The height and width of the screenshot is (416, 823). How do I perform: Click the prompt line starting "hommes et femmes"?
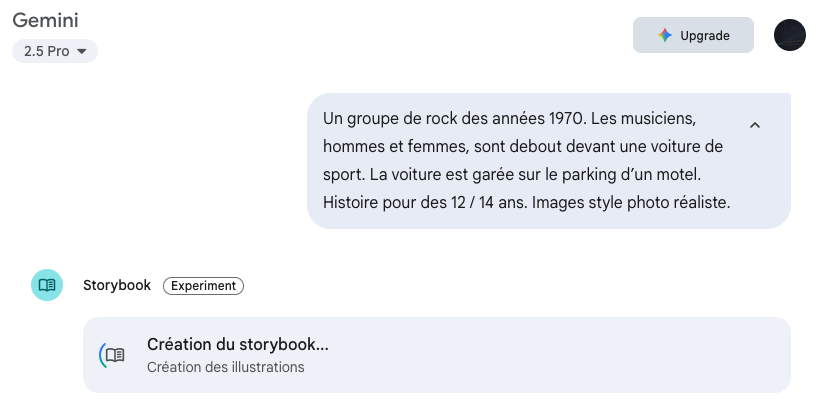point(522,147)
